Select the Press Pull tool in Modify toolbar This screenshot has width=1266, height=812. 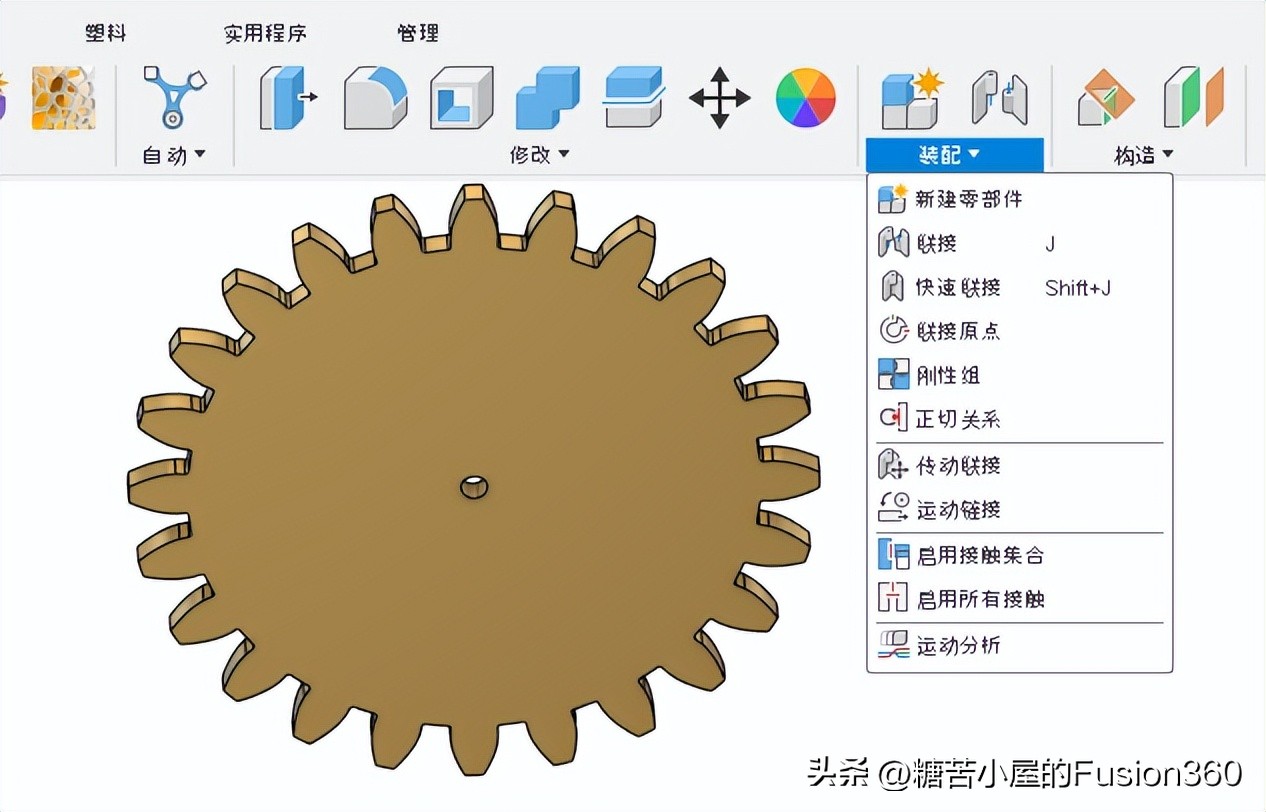click(x=287, y=97)
